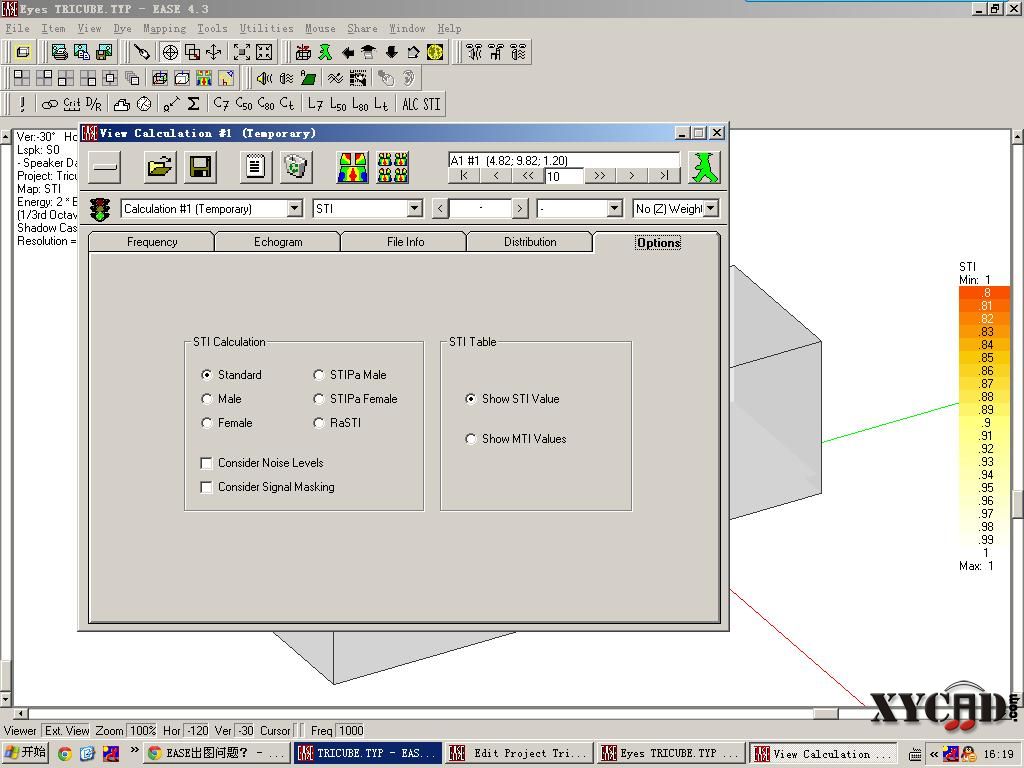The image size is (1024, 768).
Task: Click the exclamation mark toolbar icon
Action: [23, 104]
